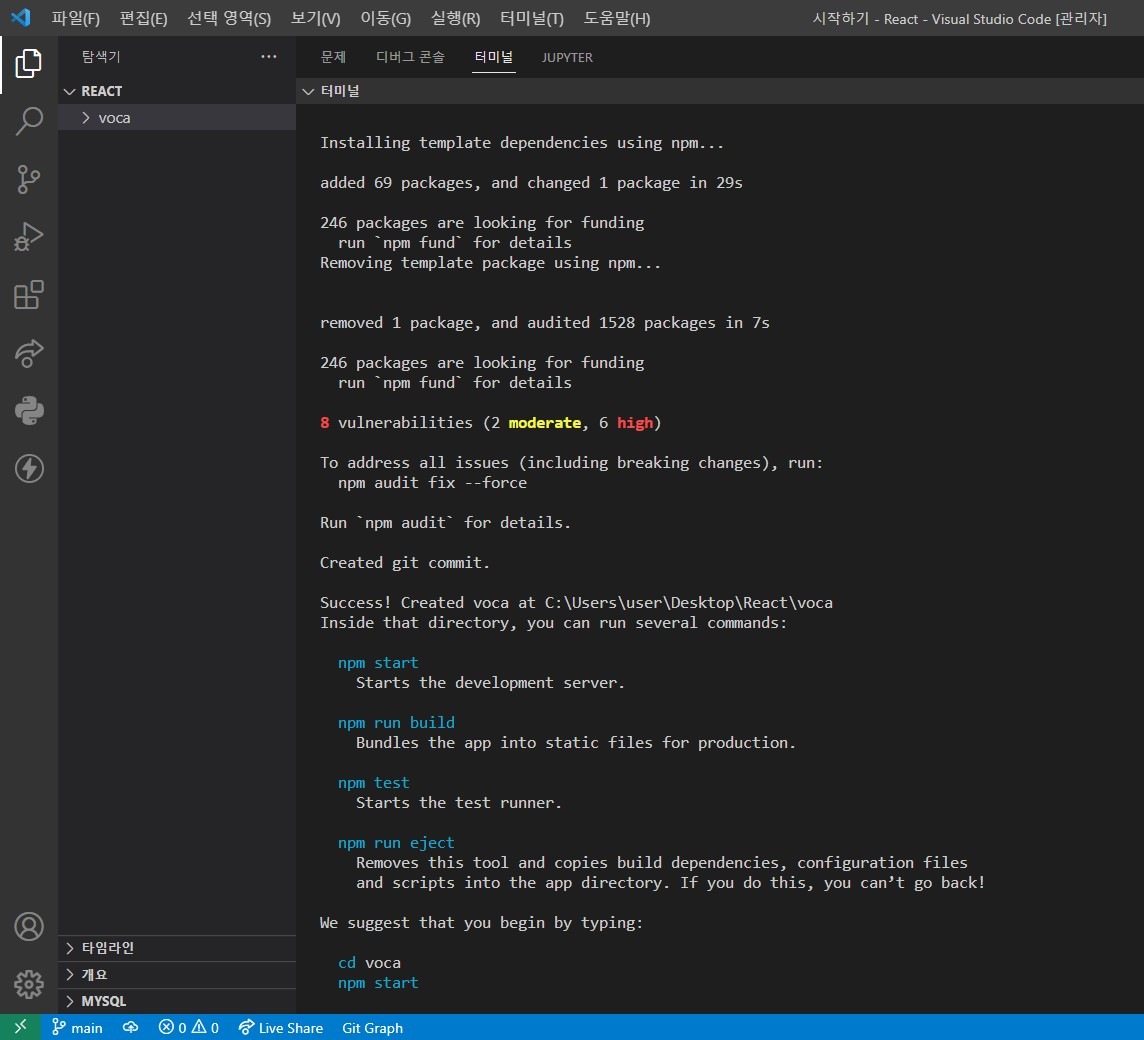Open the Search view icon
Viewport: 1144px width, 1040px height.
[x=28, y=121]
